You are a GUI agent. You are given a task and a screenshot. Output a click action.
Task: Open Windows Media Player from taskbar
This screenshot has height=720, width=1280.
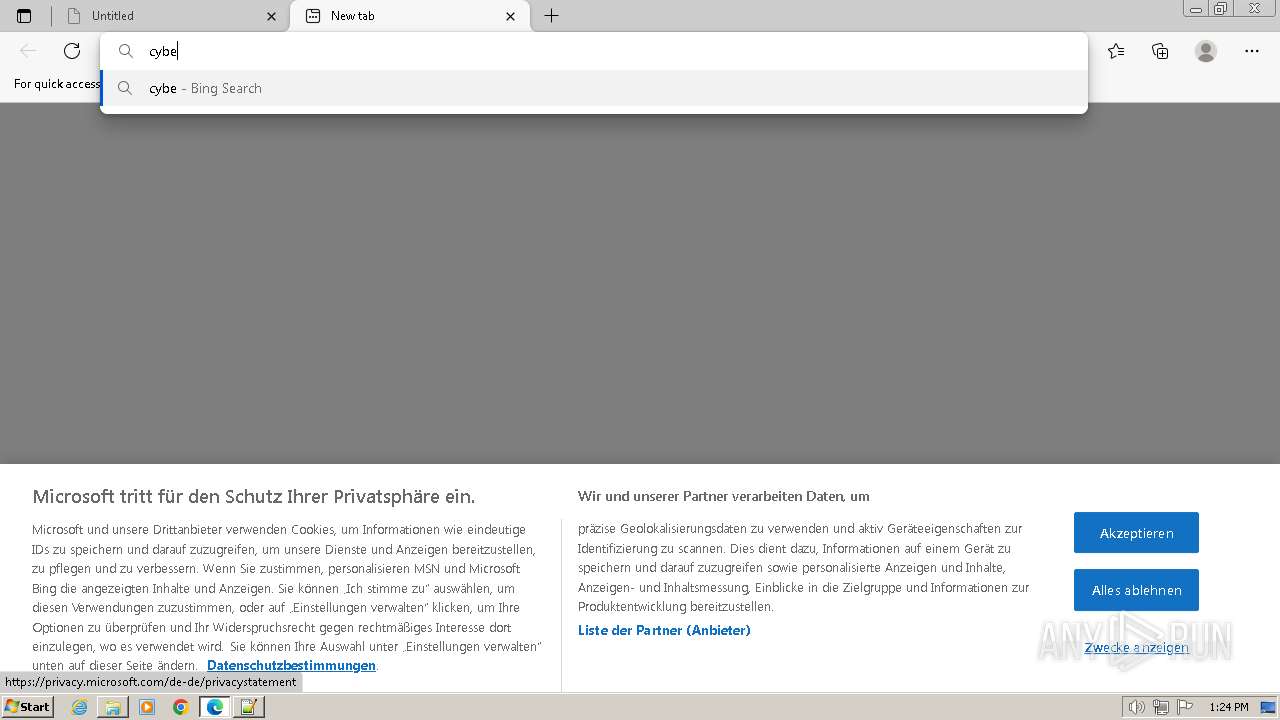click(x=147, y=707)
